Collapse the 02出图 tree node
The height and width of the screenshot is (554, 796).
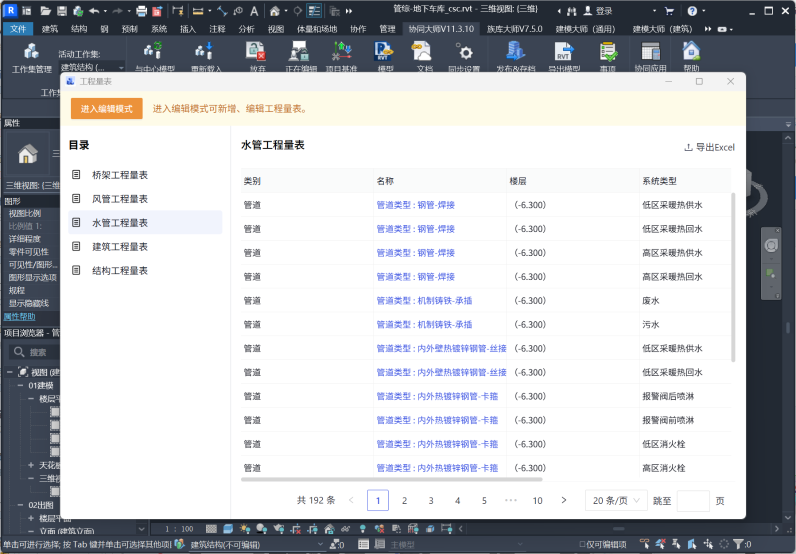click(x=21, y=505)
